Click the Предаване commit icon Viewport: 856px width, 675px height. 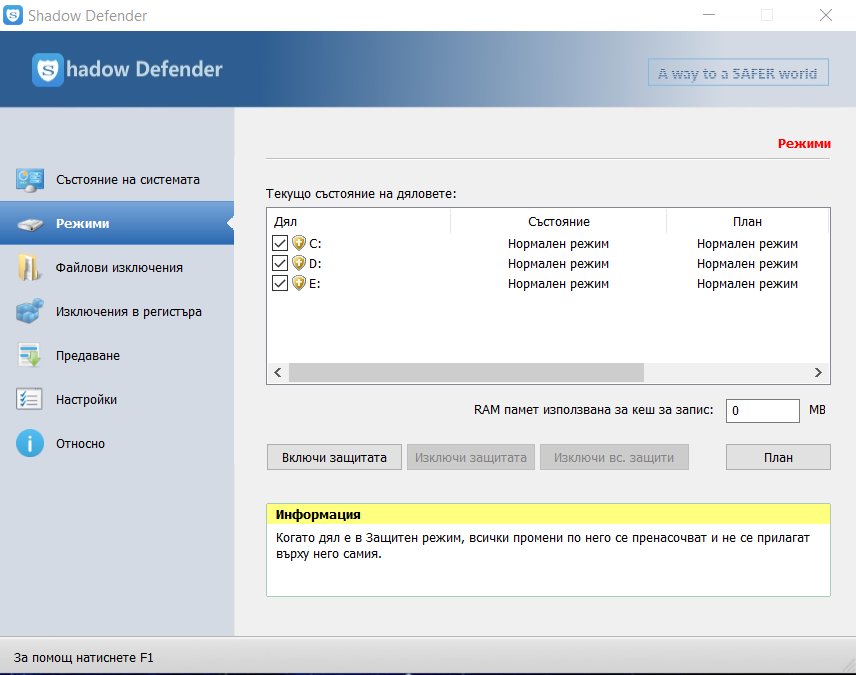(29, 356)
